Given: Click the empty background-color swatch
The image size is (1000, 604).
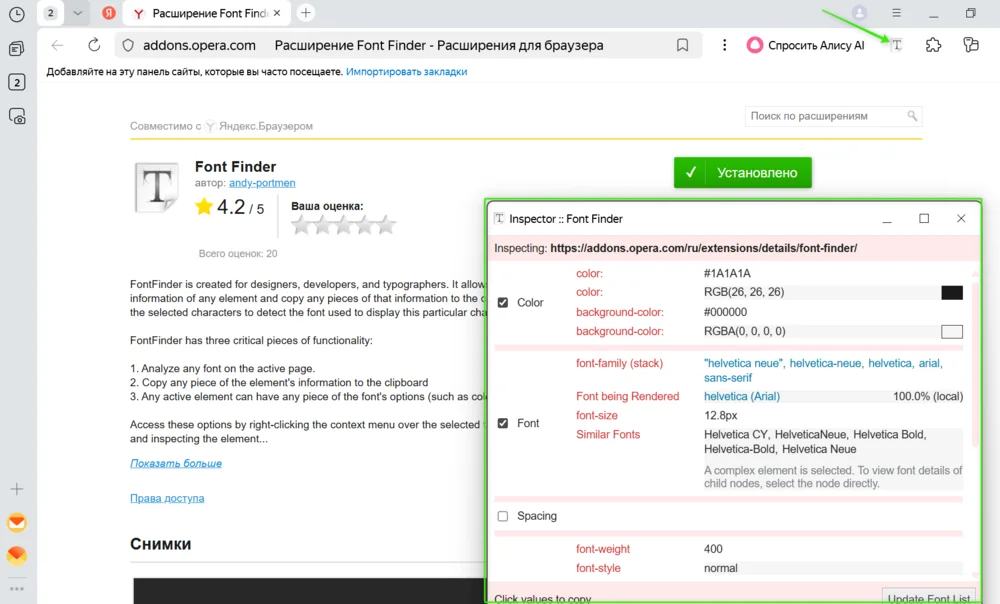Looking at the screenshot, I should [x=952, y=332].
